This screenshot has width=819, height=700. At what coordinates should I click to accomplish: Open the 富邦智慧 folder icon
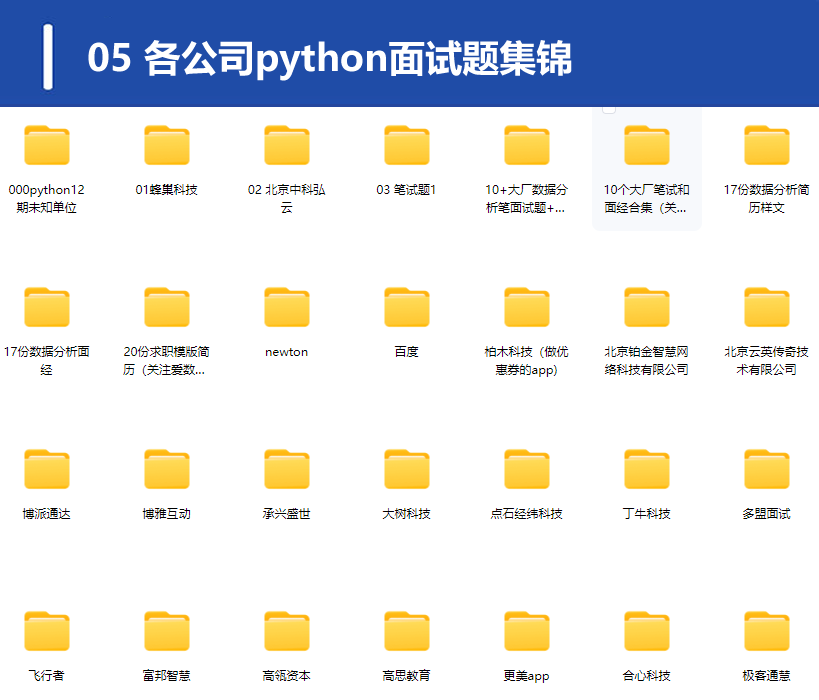tap(167, 631)
